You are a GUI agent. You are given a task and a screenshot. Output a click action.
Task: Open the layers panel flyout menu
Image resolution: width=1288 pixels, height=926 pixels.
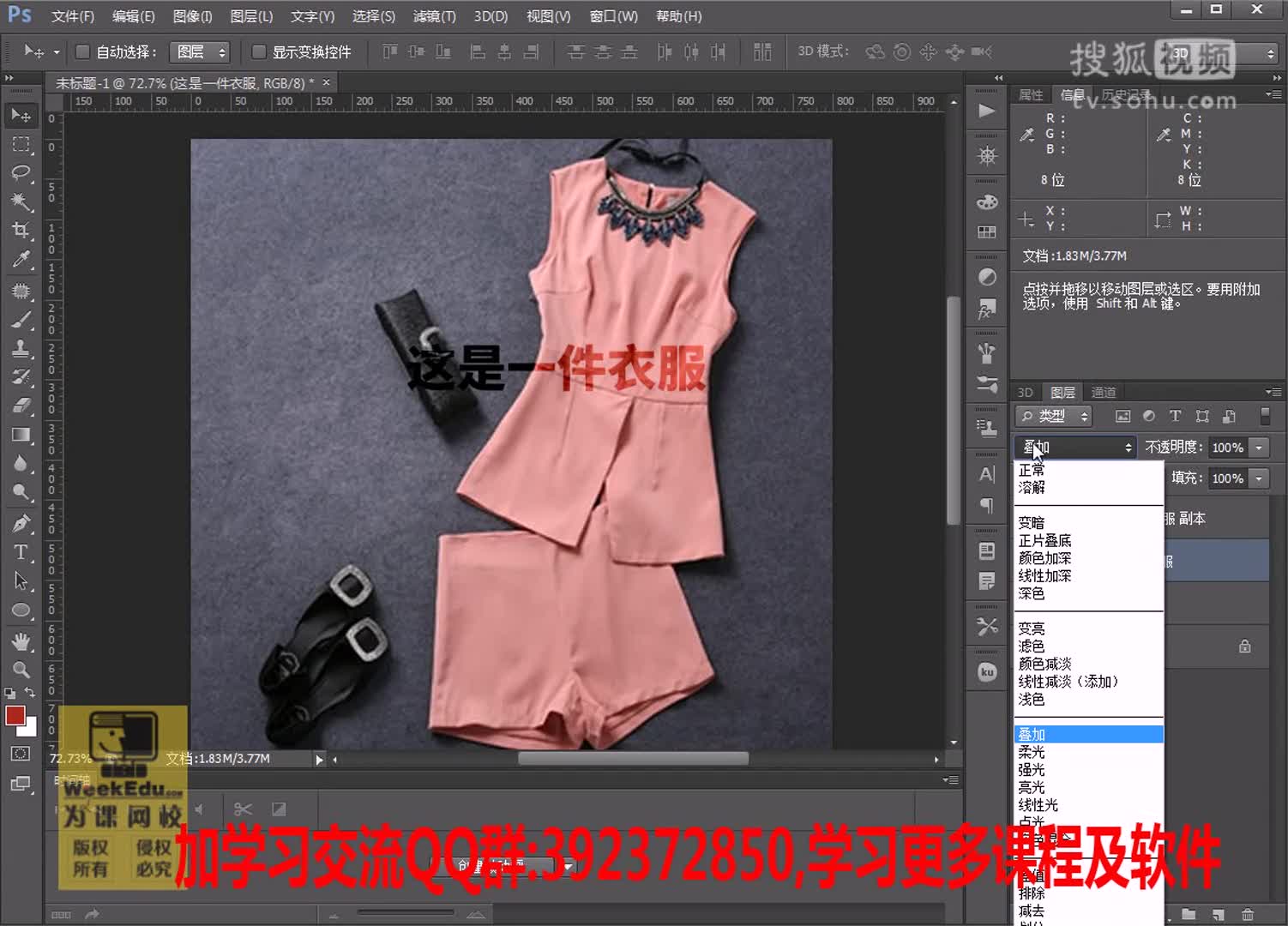[x=1273, y=392]
